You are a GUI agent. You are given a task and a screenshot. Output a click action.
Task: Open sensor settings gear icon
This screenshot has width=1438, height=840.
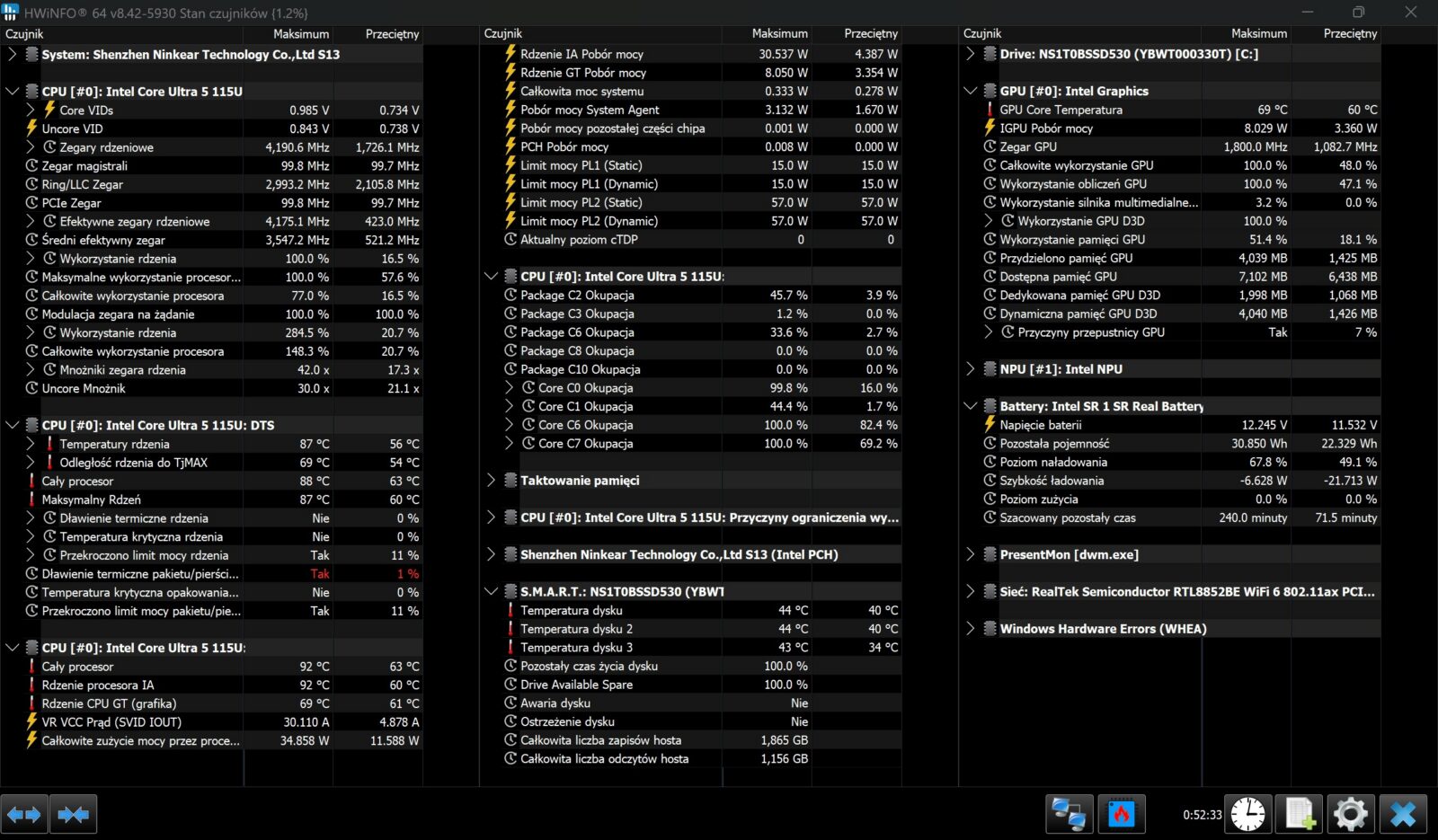click(x=1350, y=815)
